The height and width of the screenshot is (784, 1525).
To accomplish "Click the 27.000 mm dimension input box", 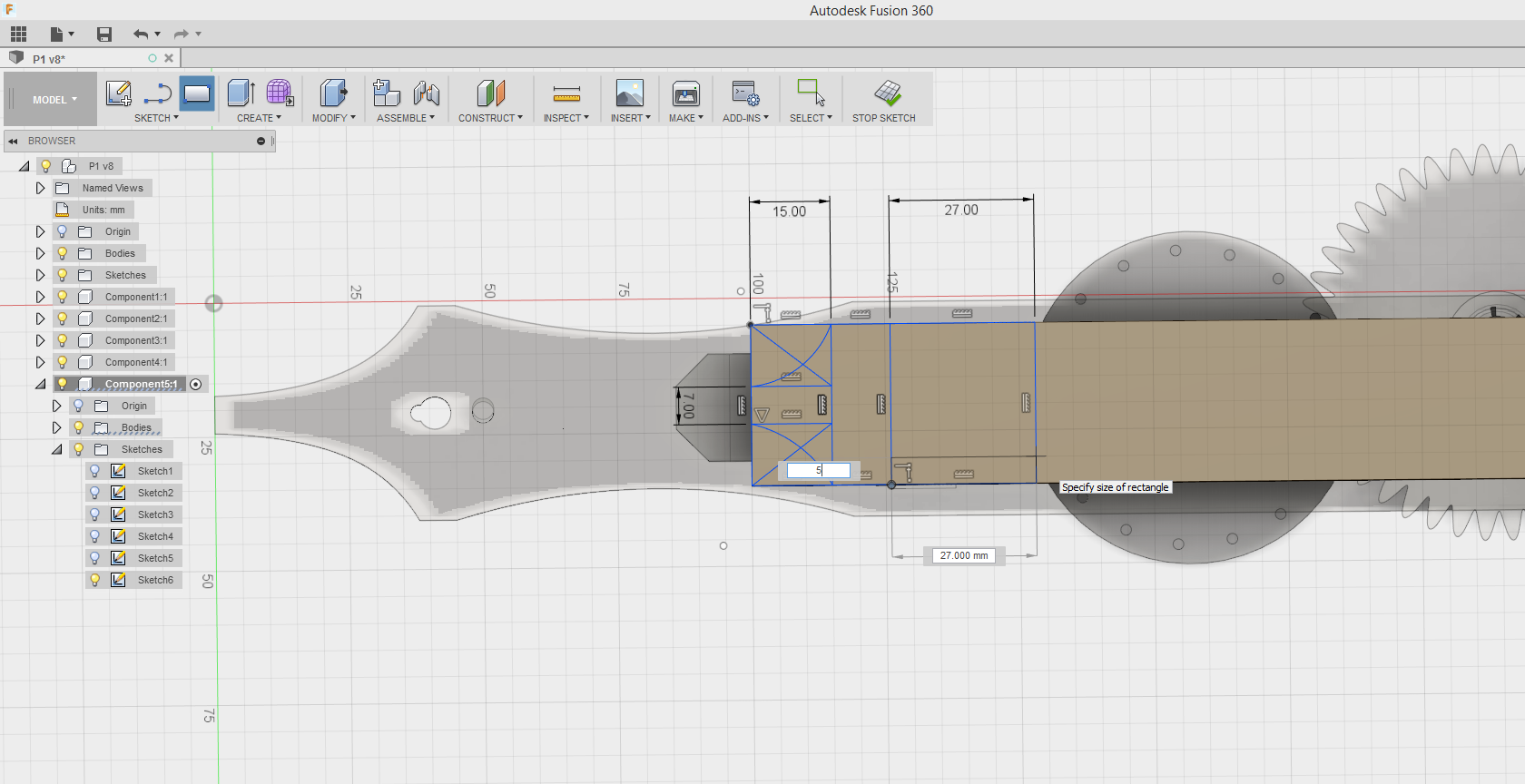I will [x=964, y=555].
